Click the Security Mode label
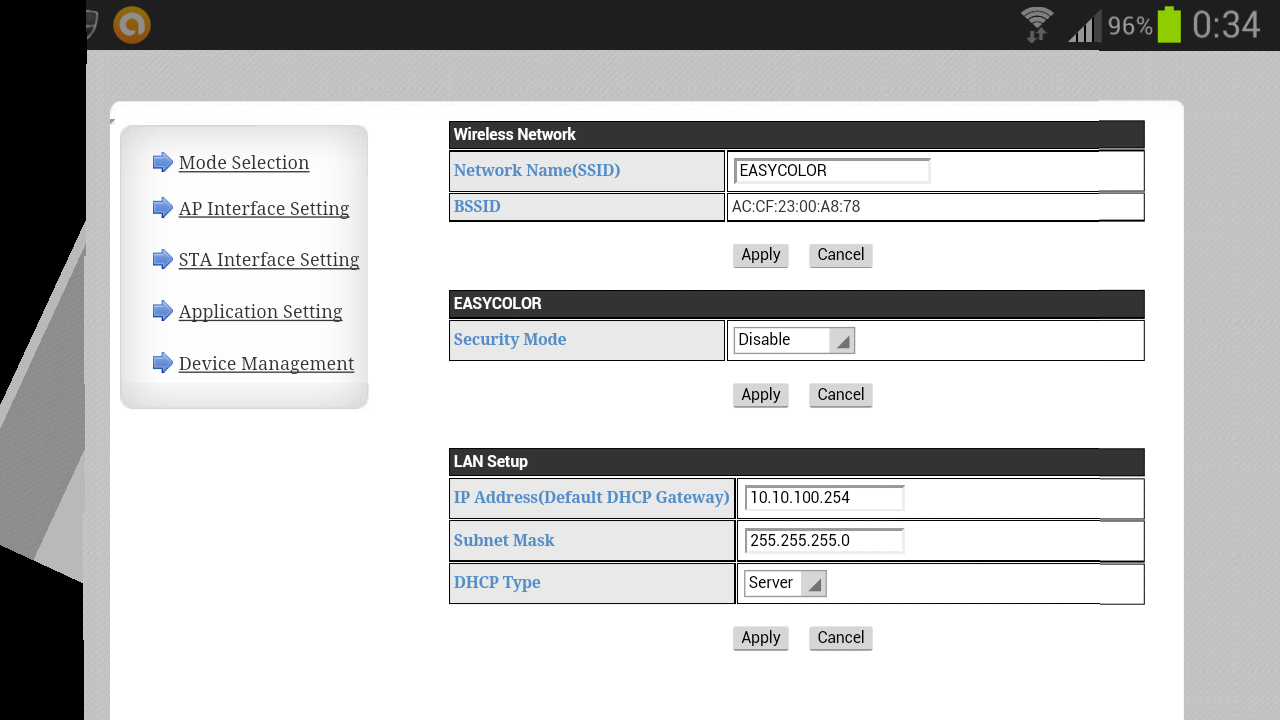 tap(510, 339)
